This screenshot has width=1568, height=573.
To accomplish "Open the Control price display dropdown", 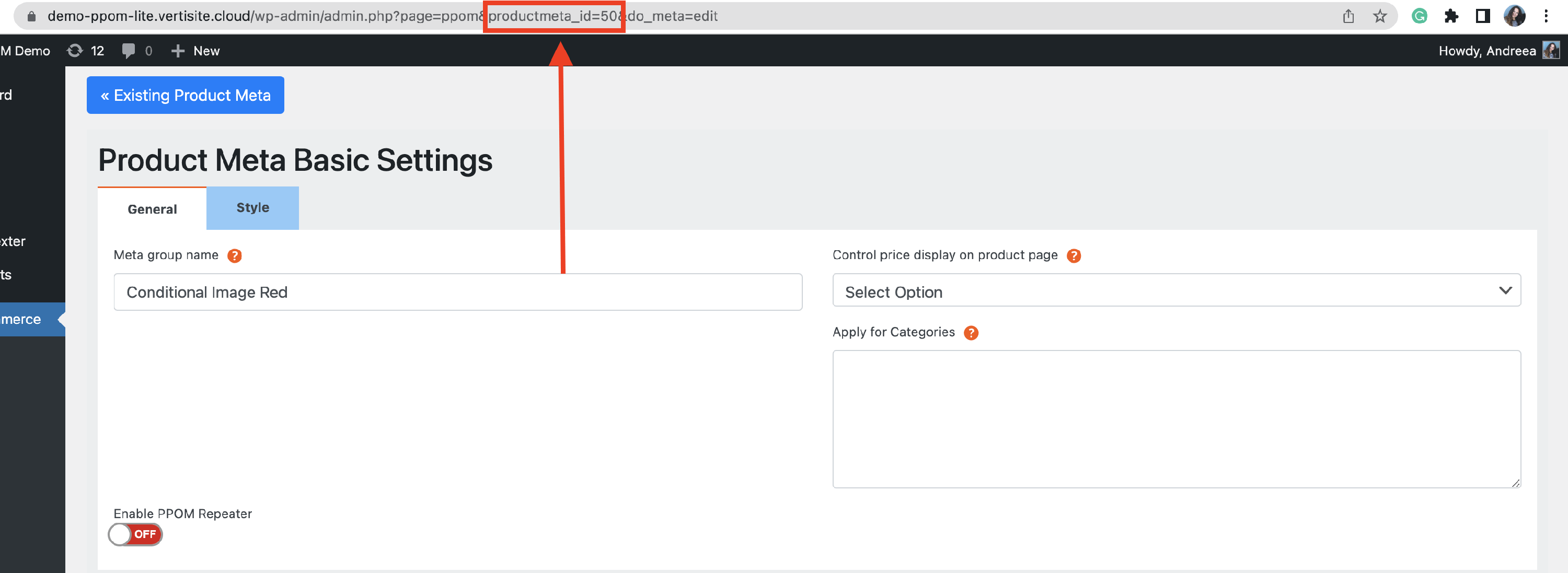I will tap(1175, 291).
